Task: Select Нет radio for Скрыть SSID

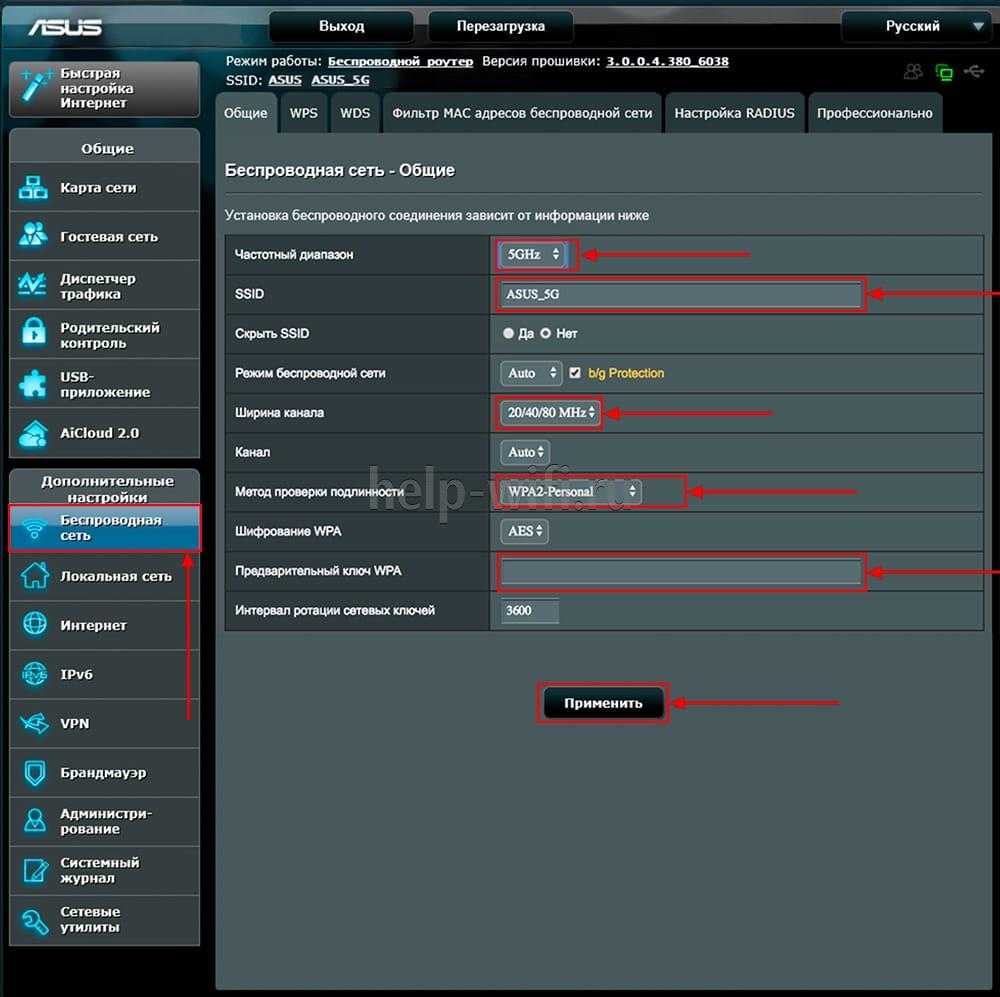Action: click(546, 333)
